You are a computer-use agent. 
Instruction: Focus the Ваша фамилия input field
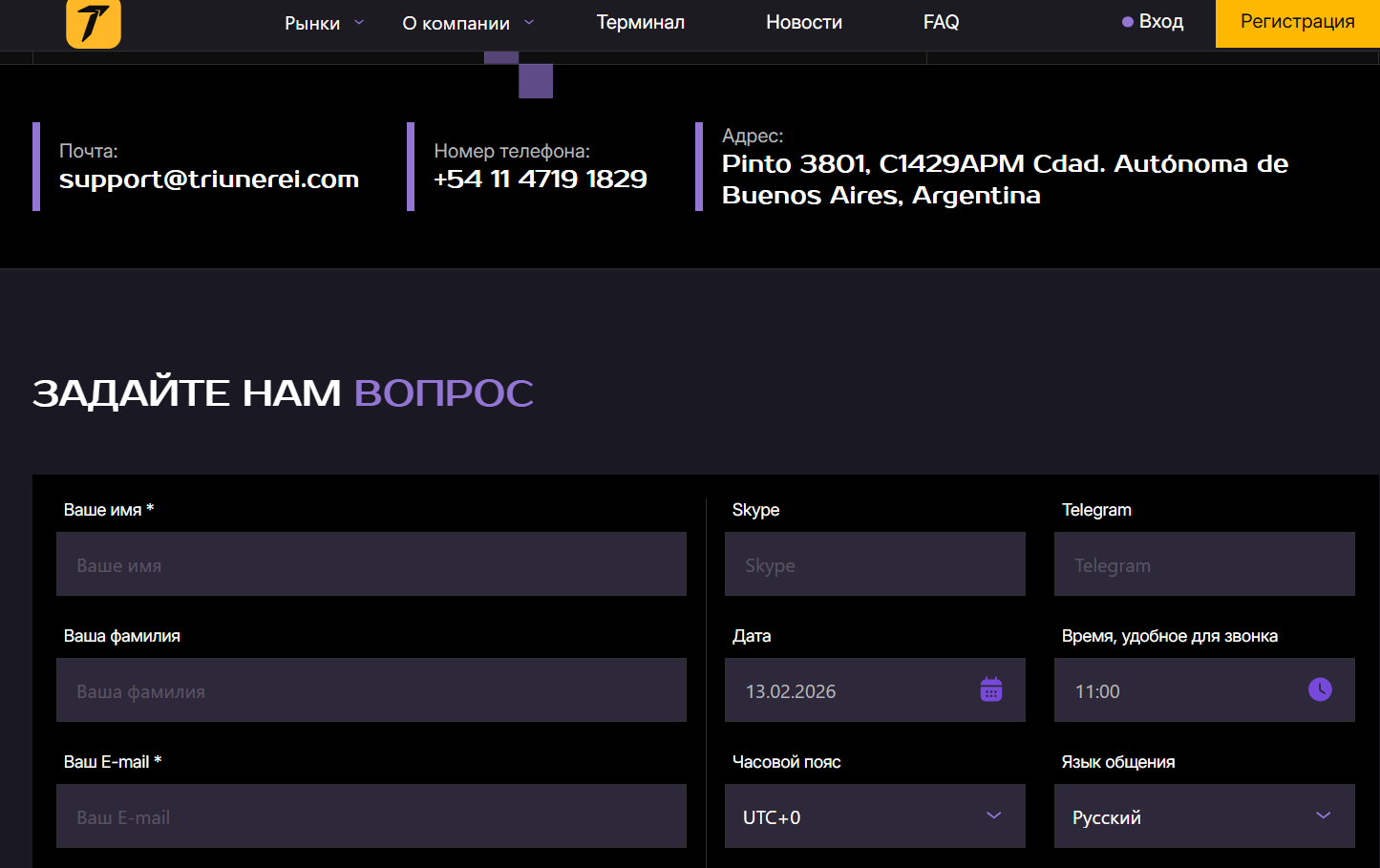click(x=372, y=690)
